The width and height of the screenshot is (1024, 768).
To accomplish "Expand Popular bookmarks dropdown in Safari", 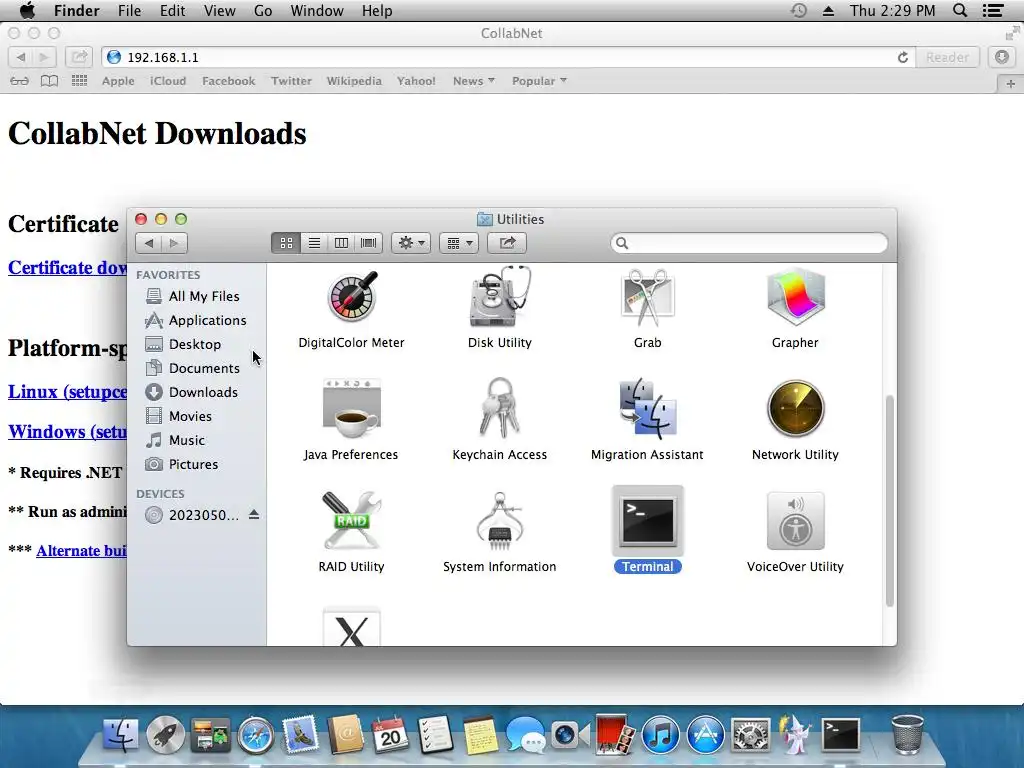I will [539, 81].
